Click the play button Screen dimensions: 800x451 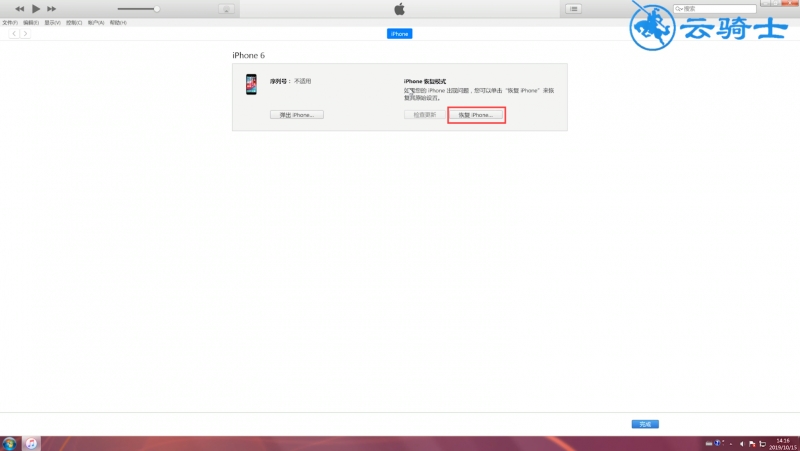pyautogui.click(x=36, y=9)
